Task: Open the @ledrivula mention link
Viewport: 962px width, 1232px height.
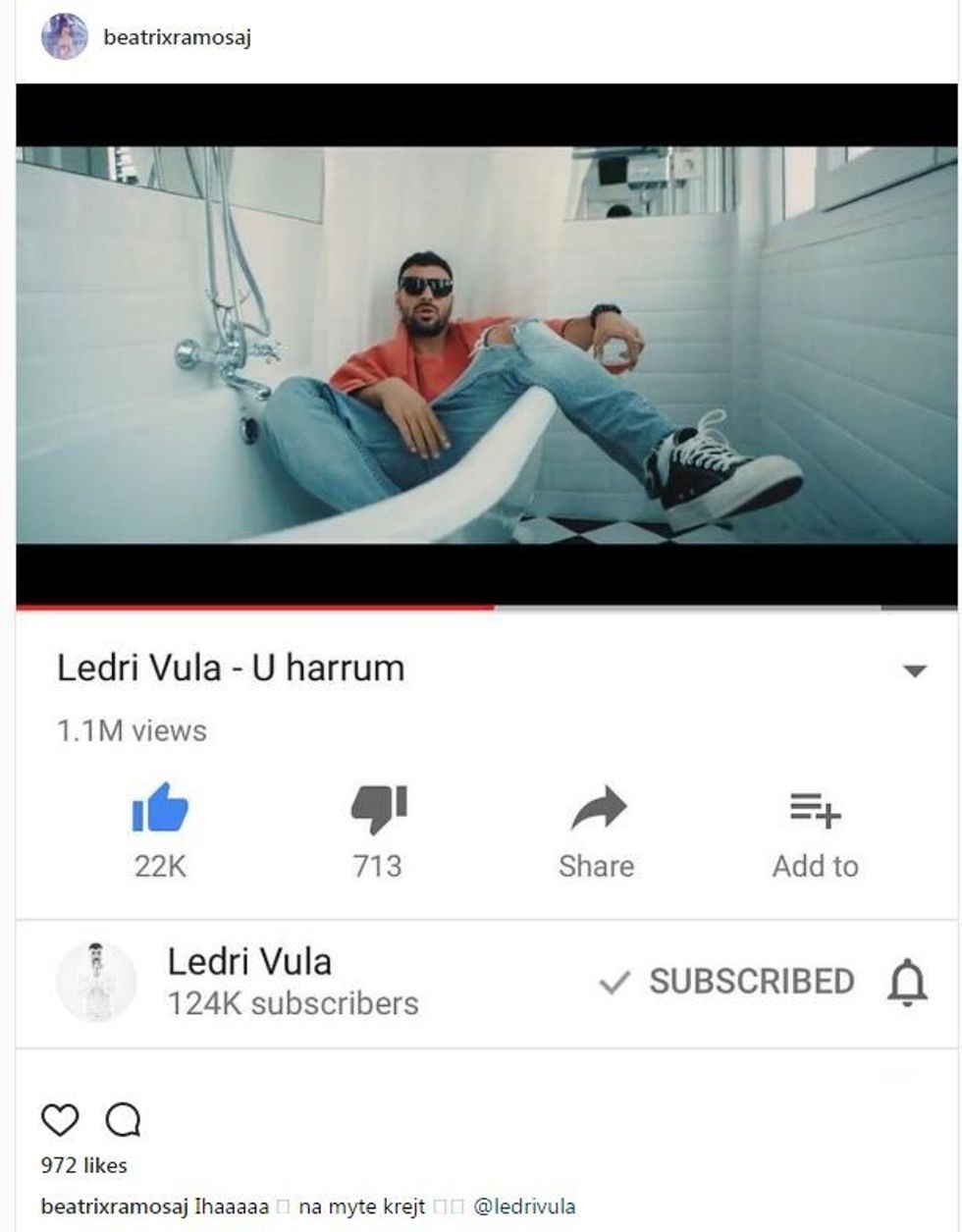Action: 524,1206
